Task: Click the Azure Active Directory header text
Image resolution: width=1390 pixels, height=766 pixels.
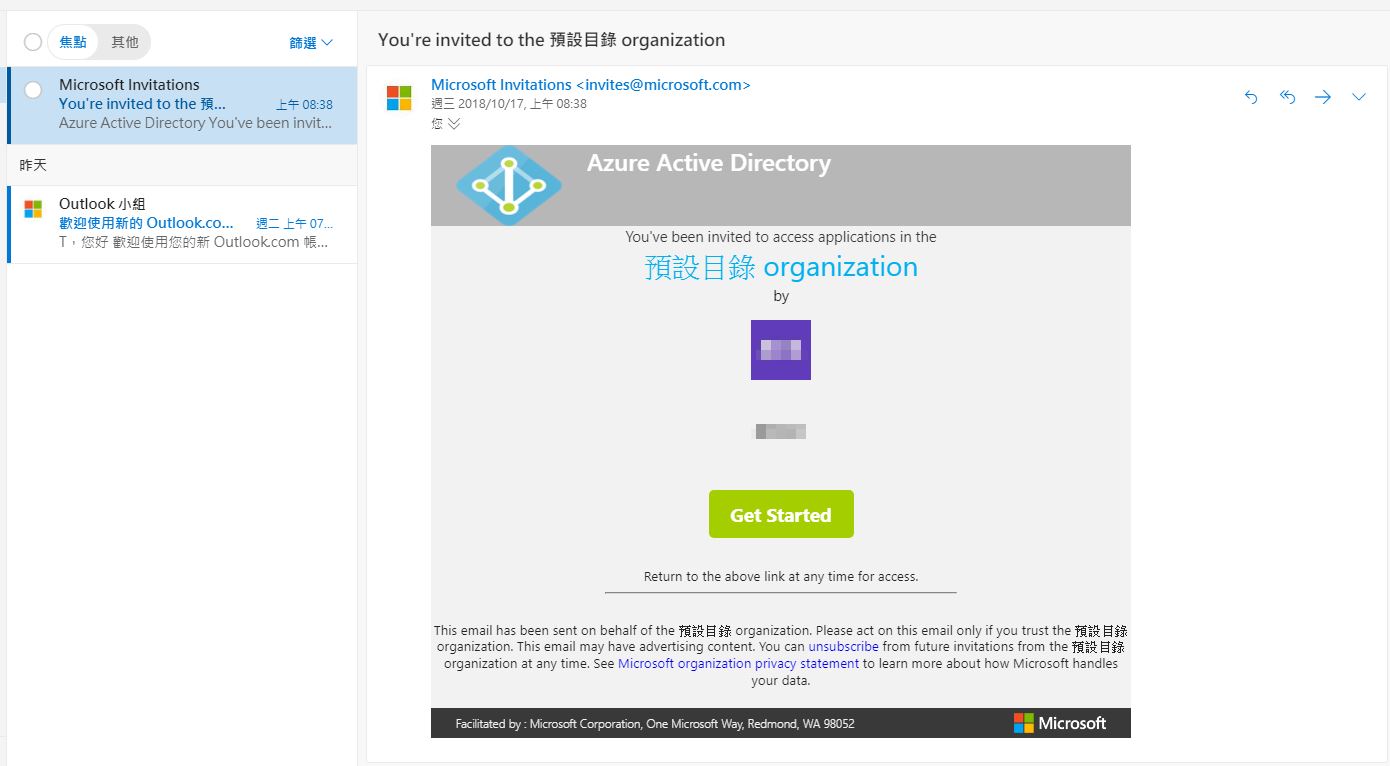Action: [709, 163]
